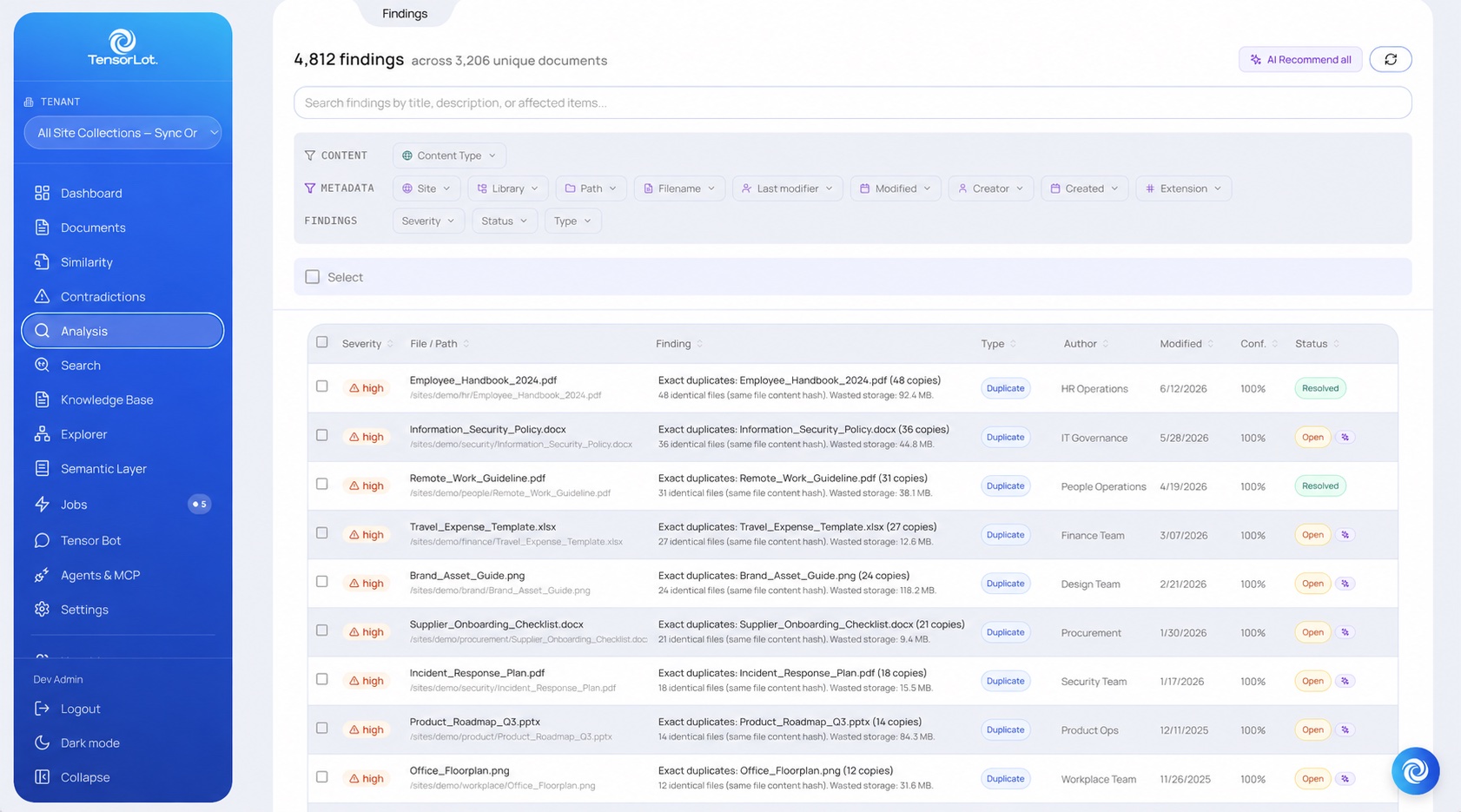Click the Settings gear icon

(42, 610)
